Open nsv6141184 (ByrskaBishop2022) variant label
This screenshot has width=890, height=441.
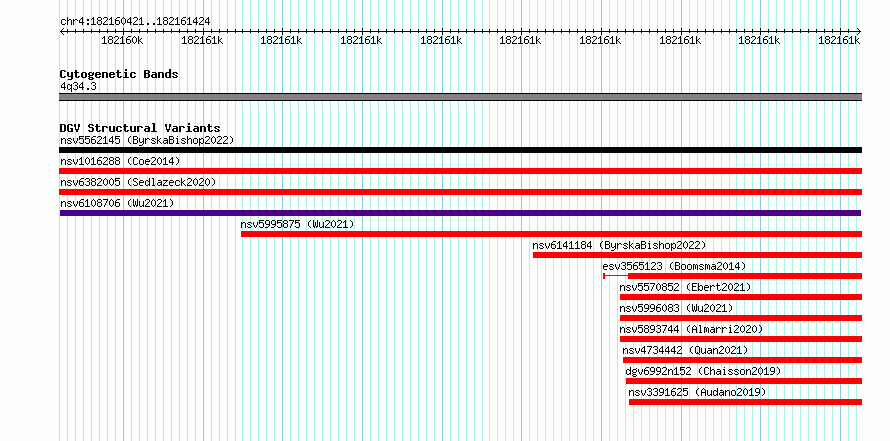(619, 245)
